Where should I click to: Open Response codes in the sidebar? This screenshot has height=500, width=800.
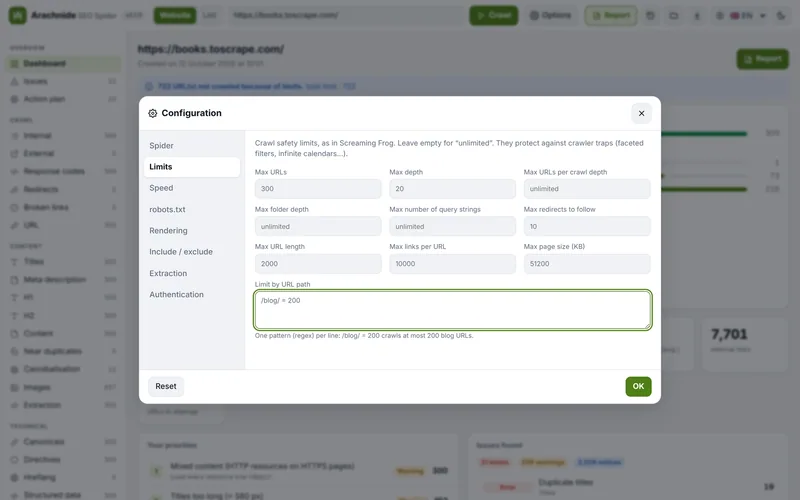(64, 171)
